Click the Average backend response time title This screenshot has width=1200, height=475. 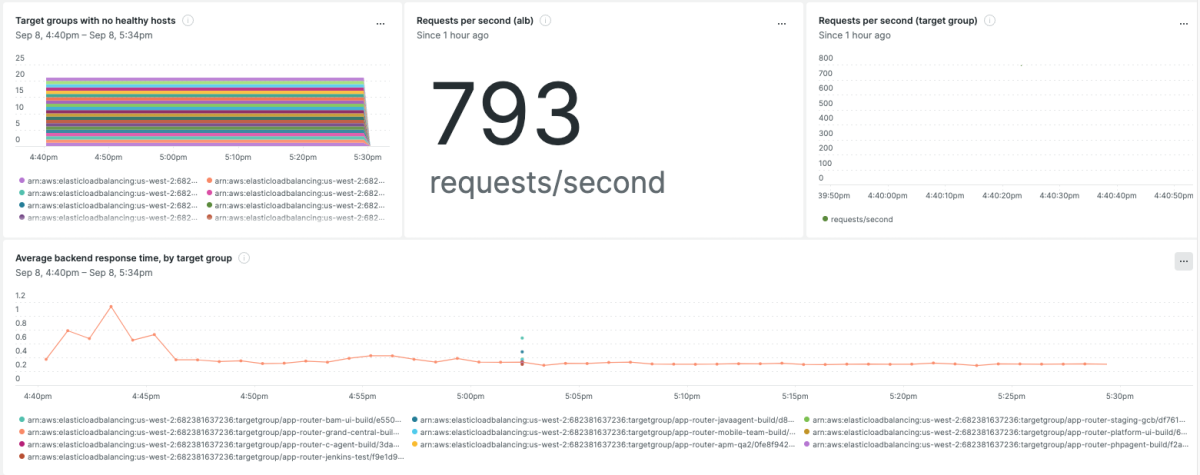pos(123,258)
